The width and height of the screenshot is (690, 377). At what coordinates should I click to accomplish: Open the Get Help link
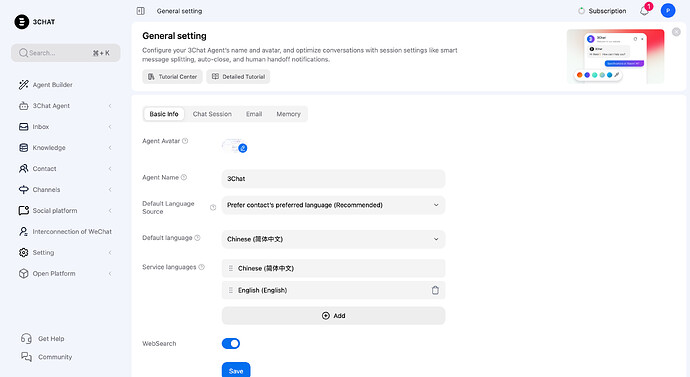51,339
